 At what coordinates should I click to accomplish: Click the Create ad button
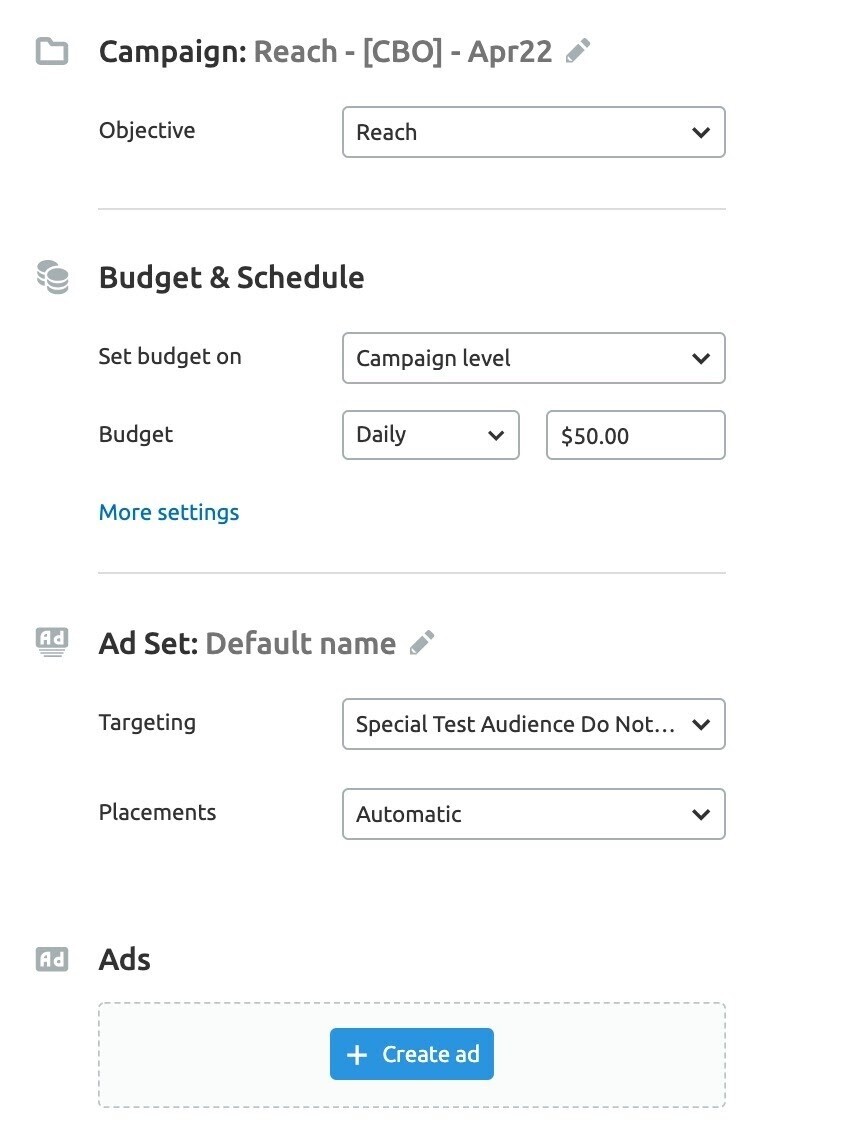tap(411, 1054)
